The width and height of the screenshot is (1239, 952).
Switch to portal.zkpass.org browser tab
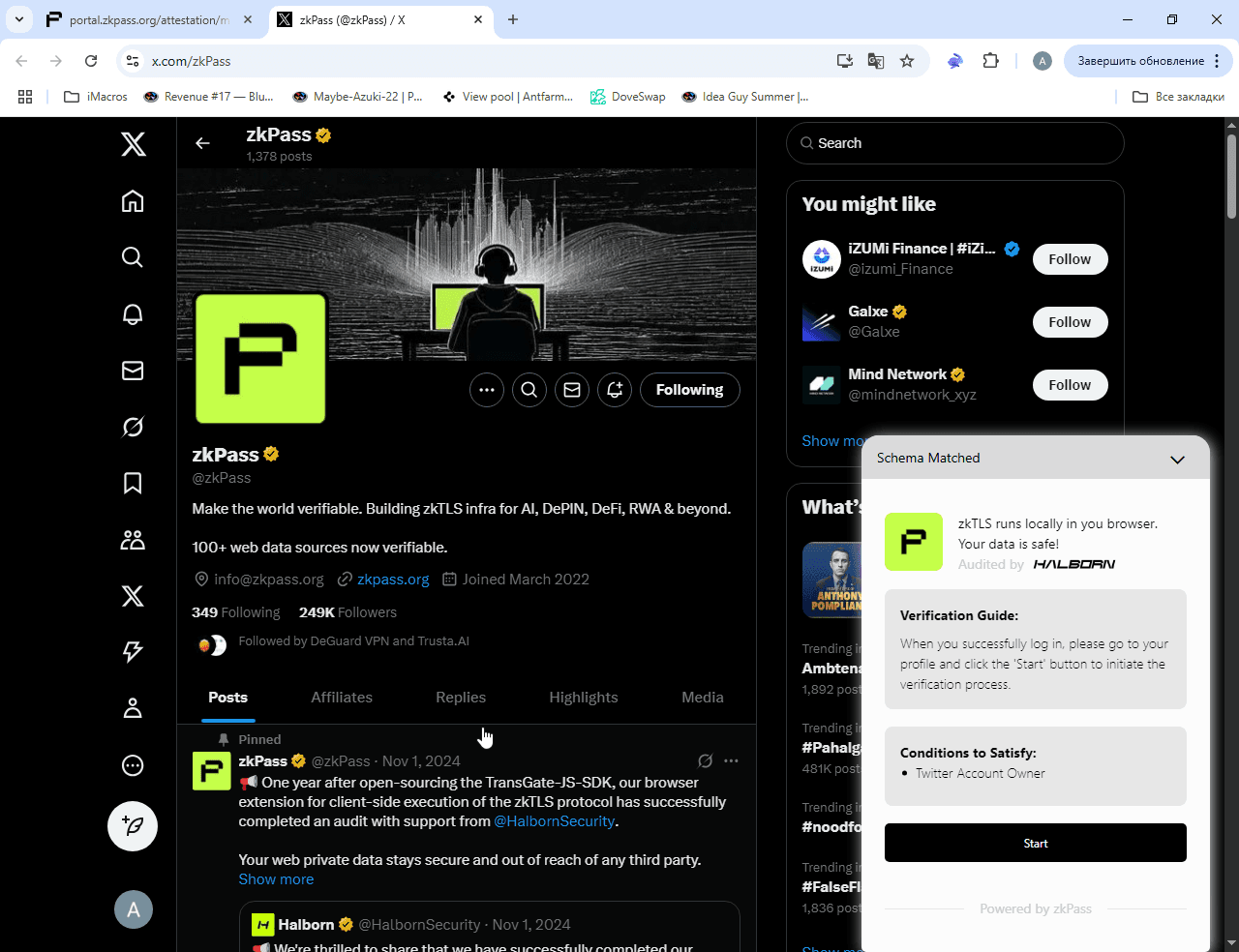(149, 19)
